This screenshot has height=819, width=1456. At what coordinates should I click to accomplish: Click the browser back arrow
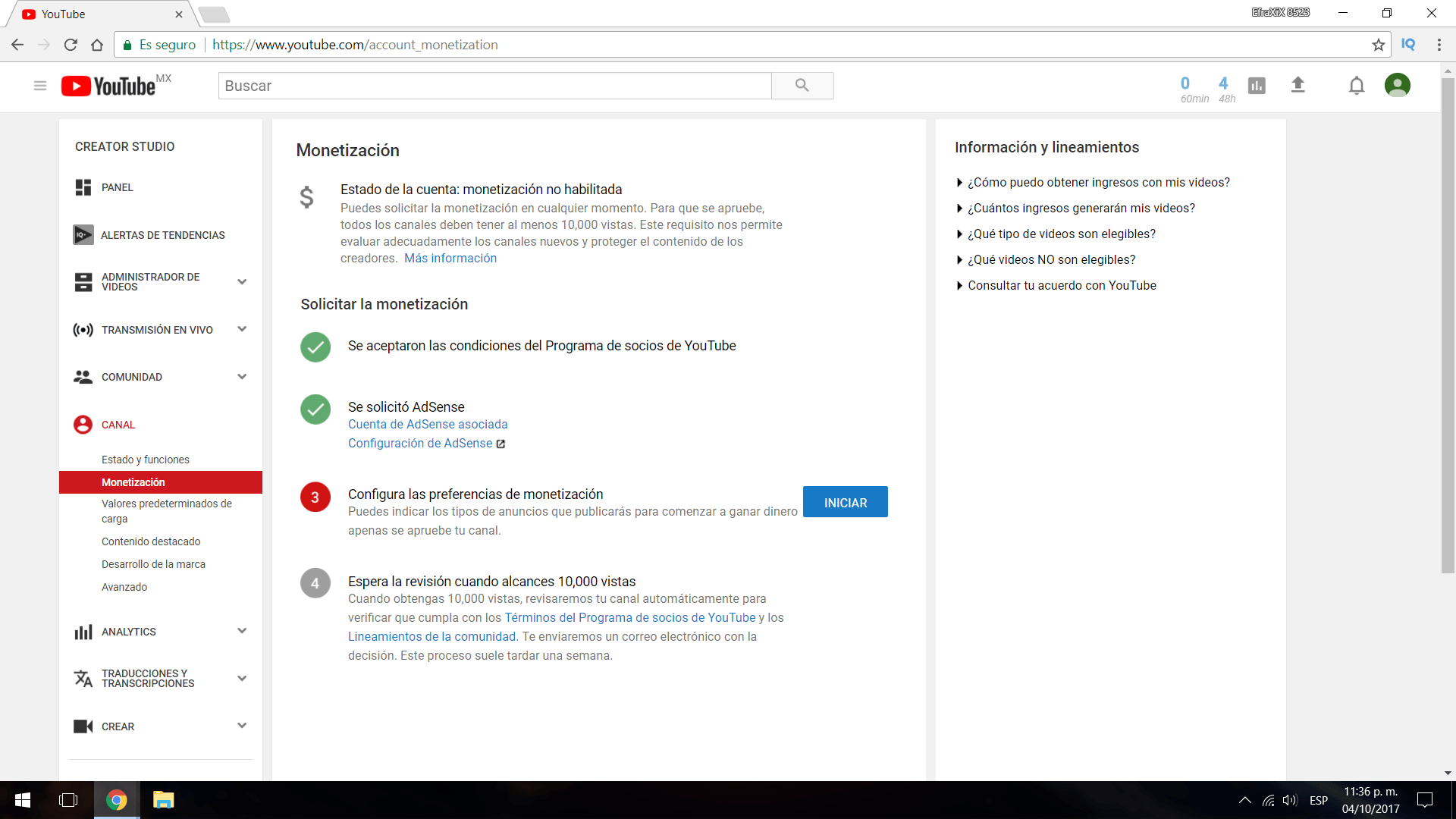17,45
